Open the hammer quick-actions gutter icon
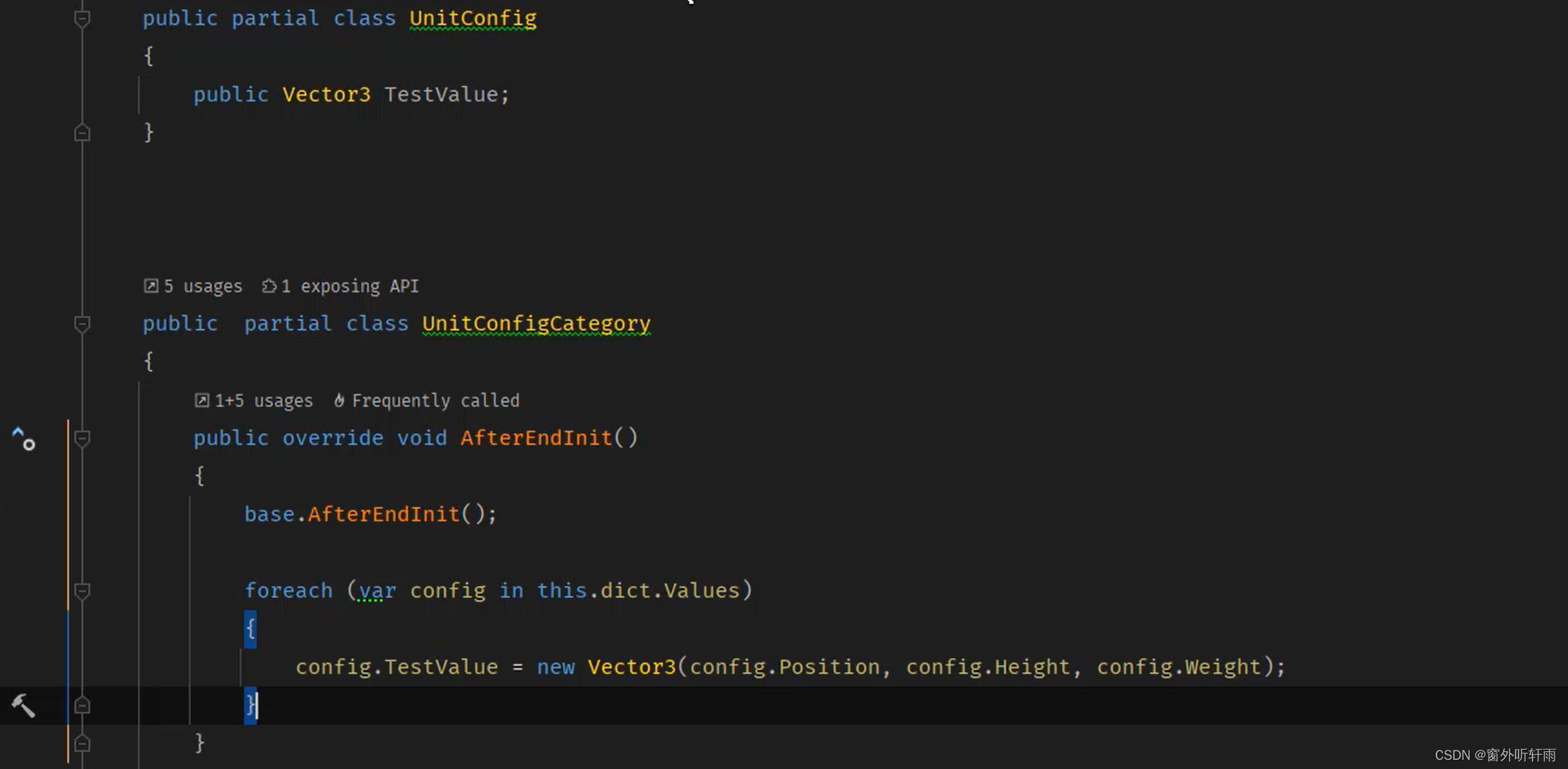 point(23,705)
